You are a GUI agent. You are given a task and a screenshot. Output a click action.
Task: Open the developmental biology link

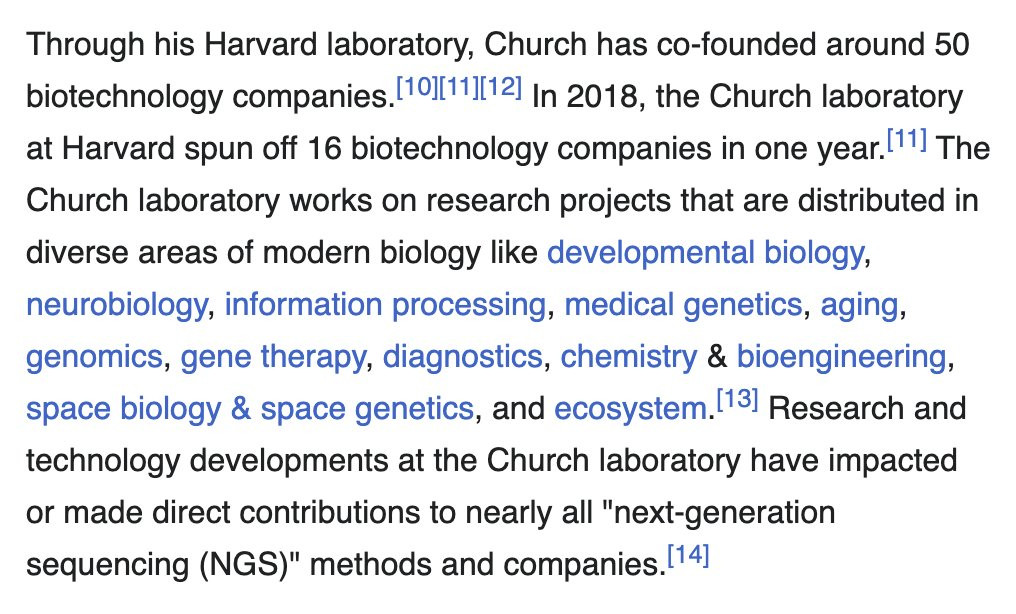(705, 253)
